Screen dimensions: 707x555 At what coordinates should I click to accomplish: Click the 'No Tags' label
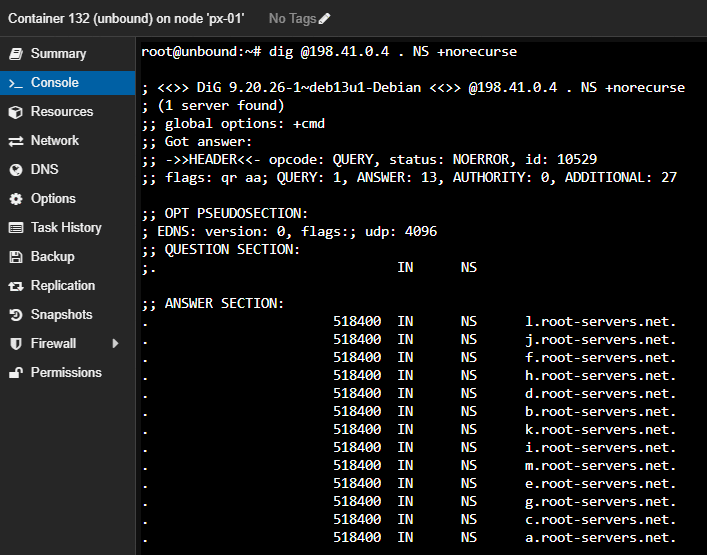pyautogui.click(x=292, y=18)
